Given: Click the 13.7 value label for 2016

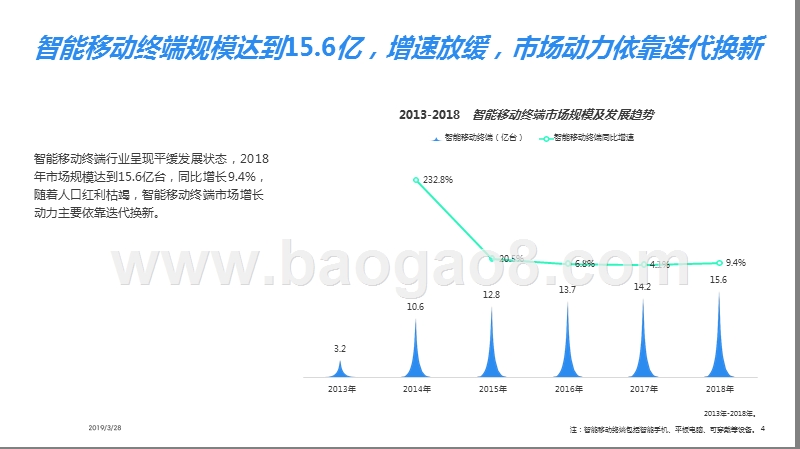Looking at the screenshot, I should coord(567,290).
